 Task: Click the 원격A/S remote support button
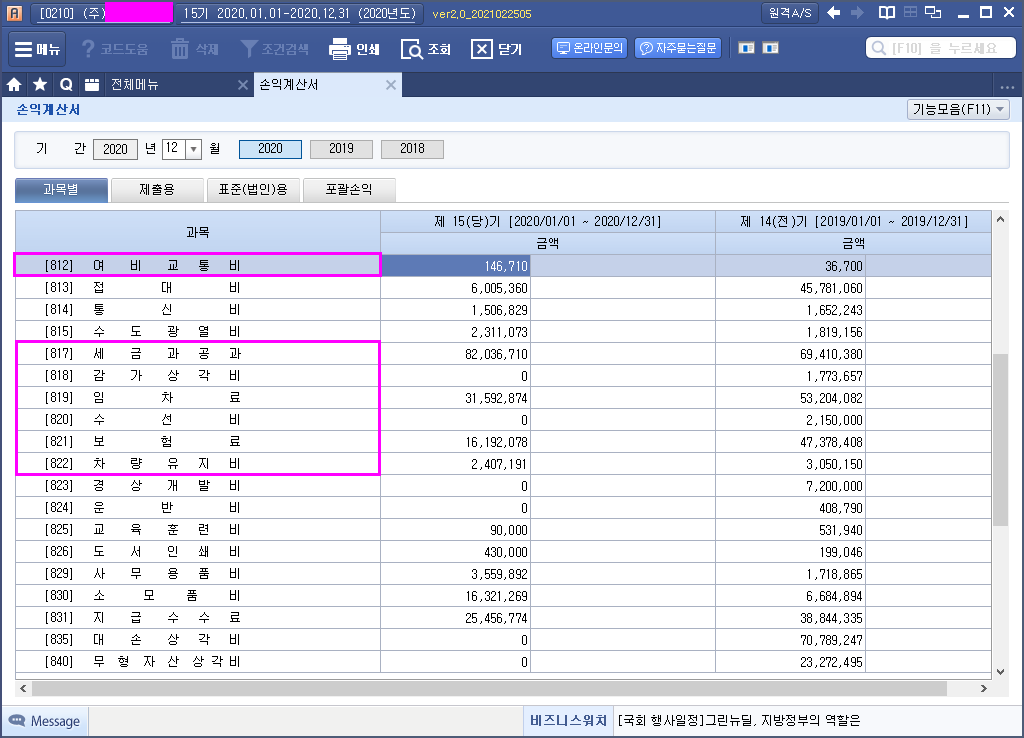[x=790, y=13]
